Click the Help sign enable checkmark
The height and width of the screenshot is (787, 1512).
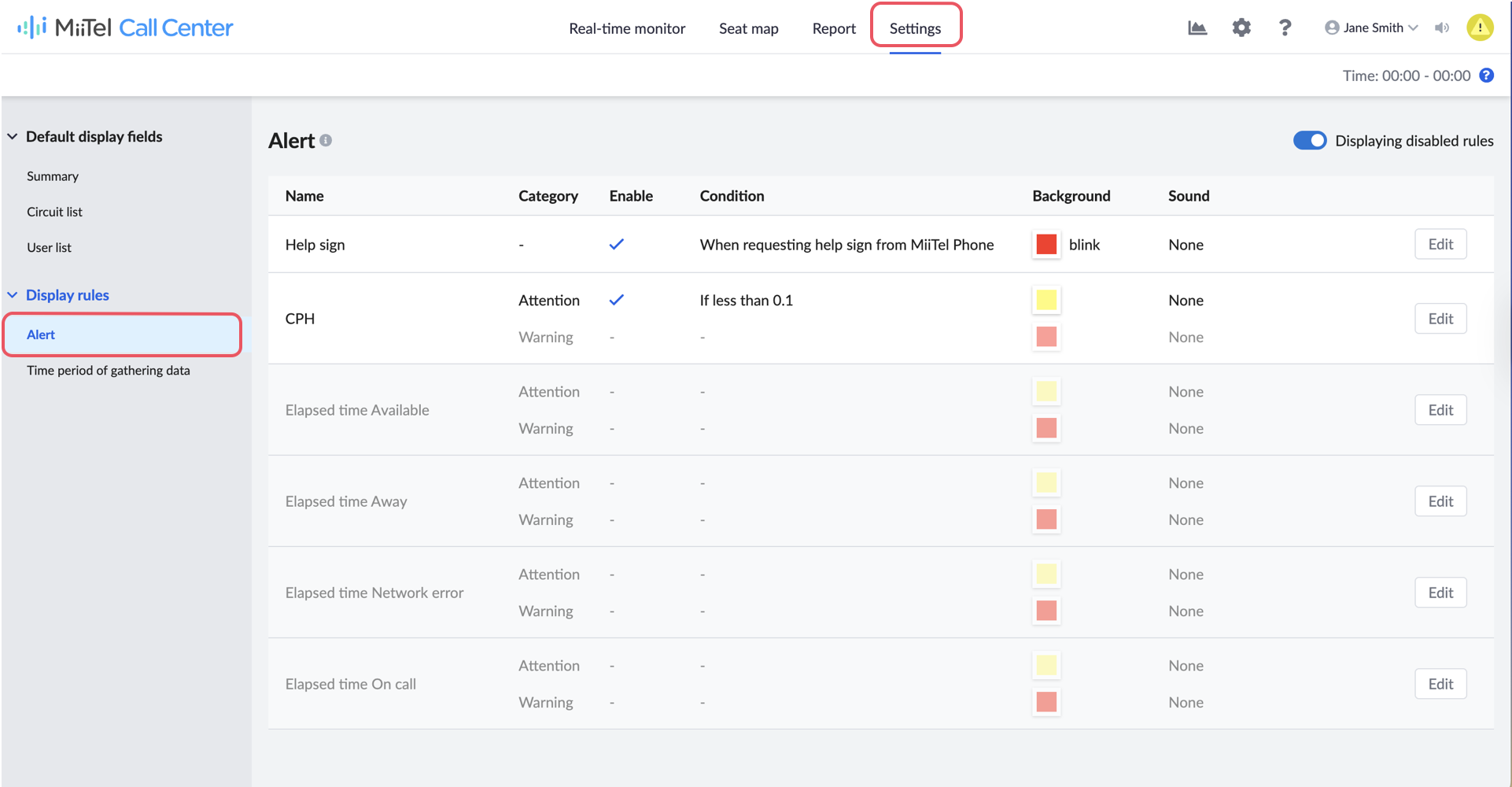tap(616, 244)
